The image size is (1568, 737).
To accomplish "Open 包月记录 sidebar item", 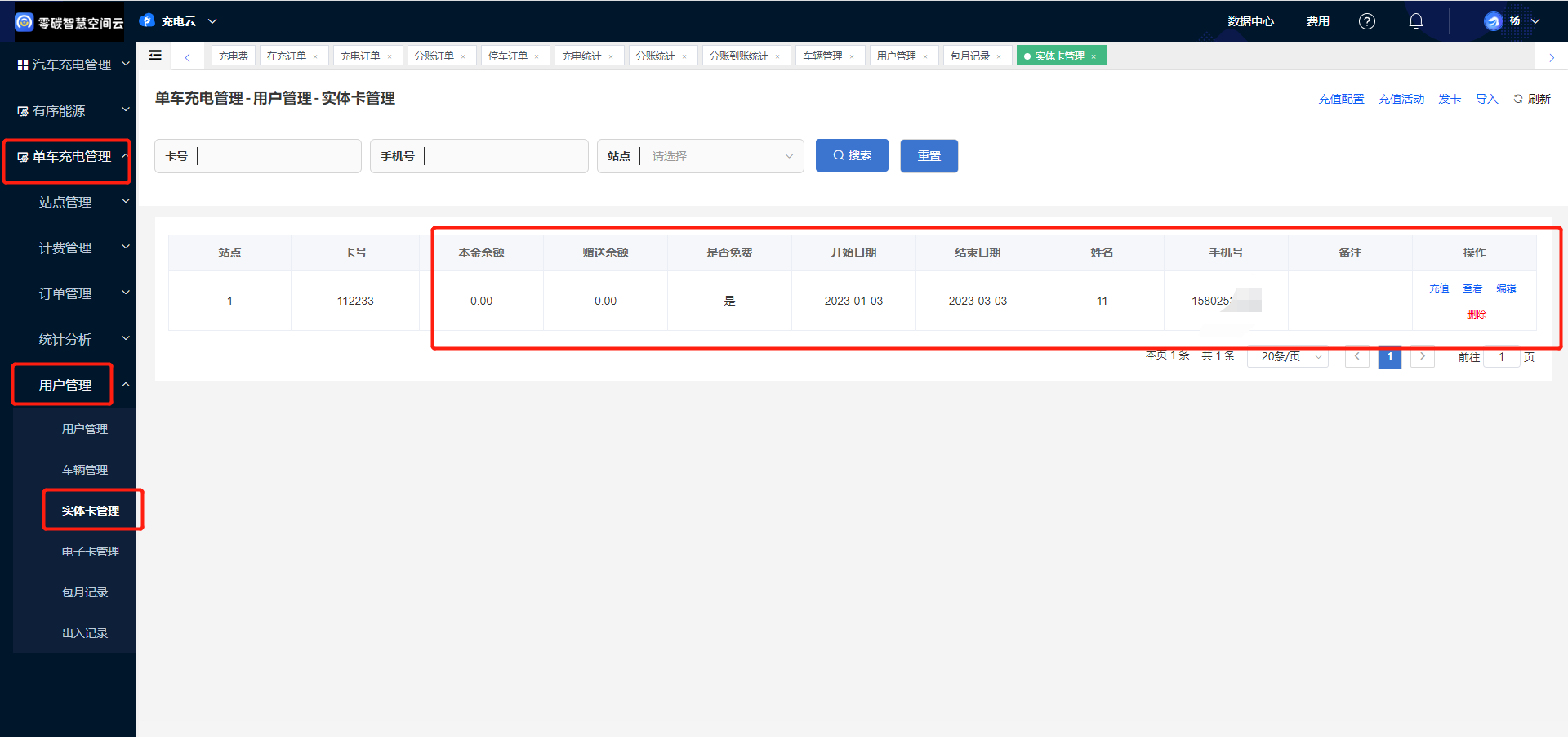I will pos(84,592).
